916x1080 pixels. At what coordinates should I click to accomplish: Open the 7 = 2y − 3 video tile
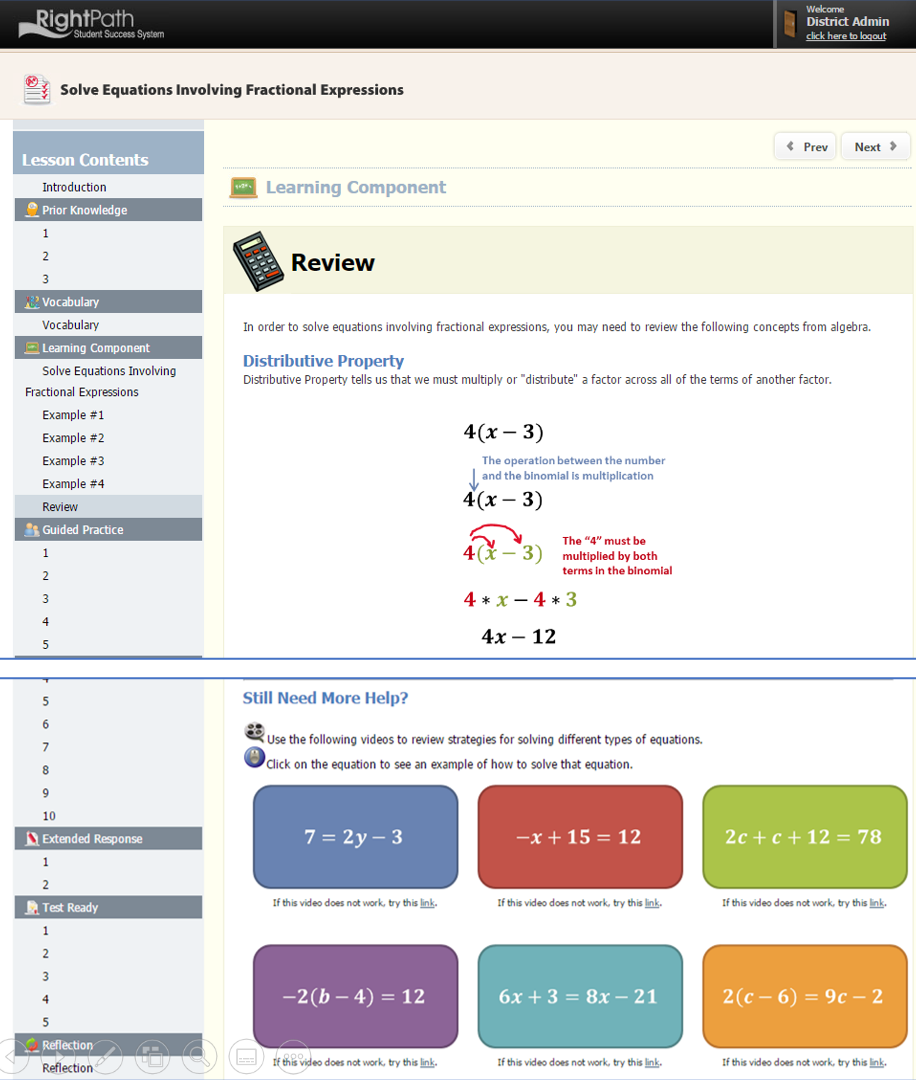(x=355, y=837)
